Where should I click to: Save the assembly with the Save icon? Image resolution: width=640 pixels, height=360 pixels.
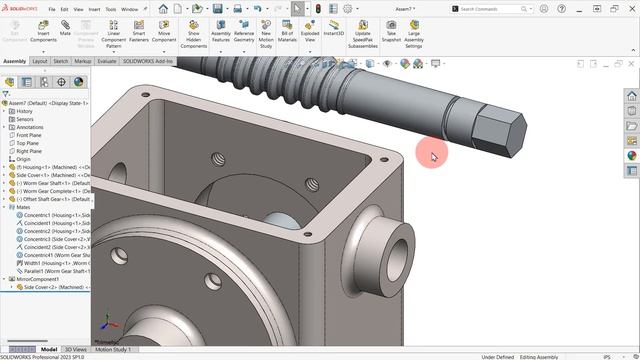[218, 9]
